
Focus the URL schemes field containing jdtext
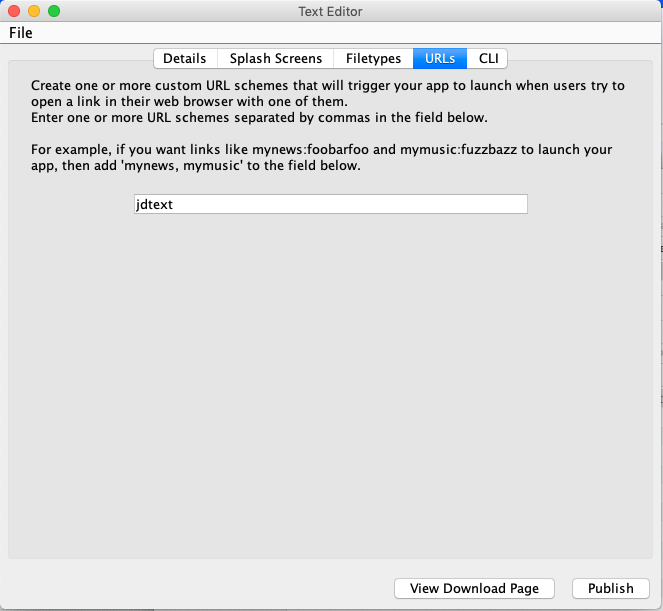click(x=330, y=204)
